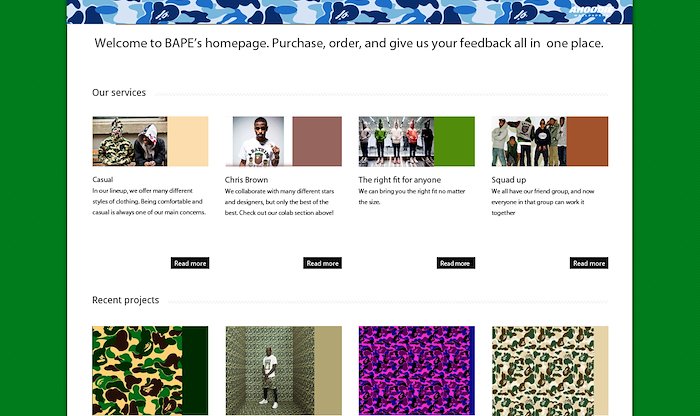Click the Casual service title

[103, 179]
